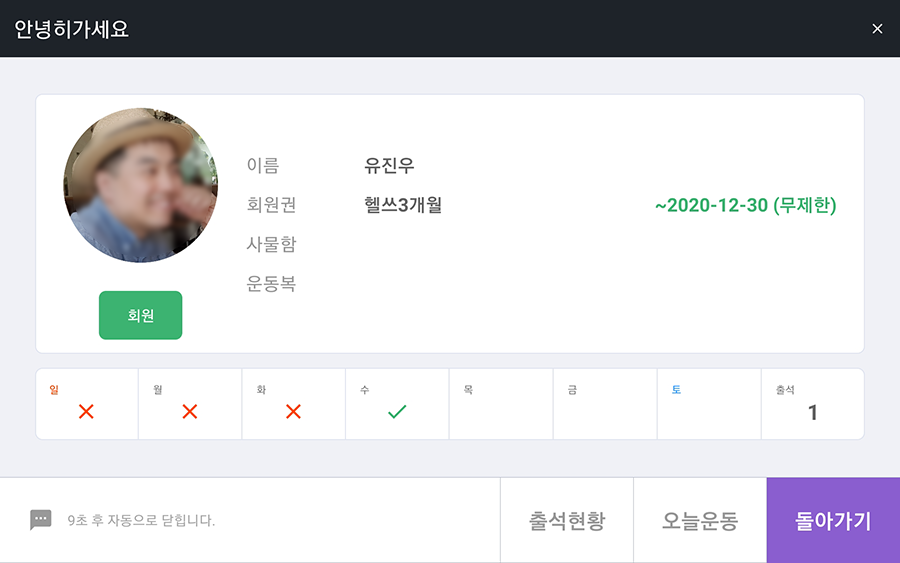Viewport: 900px width, 563px height.
Task: Select the 목 Thursday cell
Action: (x=501, y=404)
